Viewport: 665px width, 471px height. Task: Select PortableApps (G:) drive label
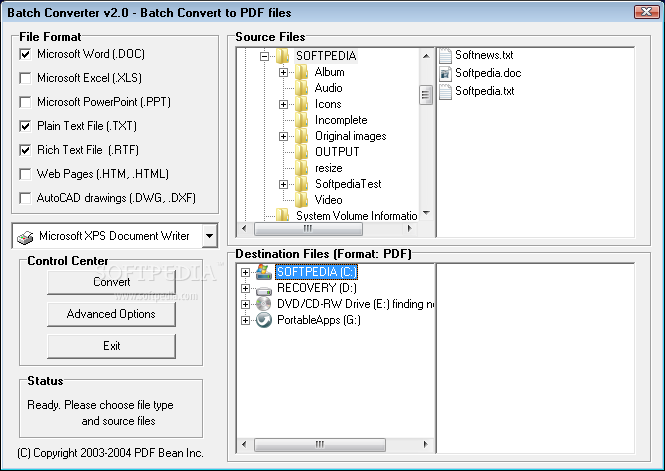(319, 320)
